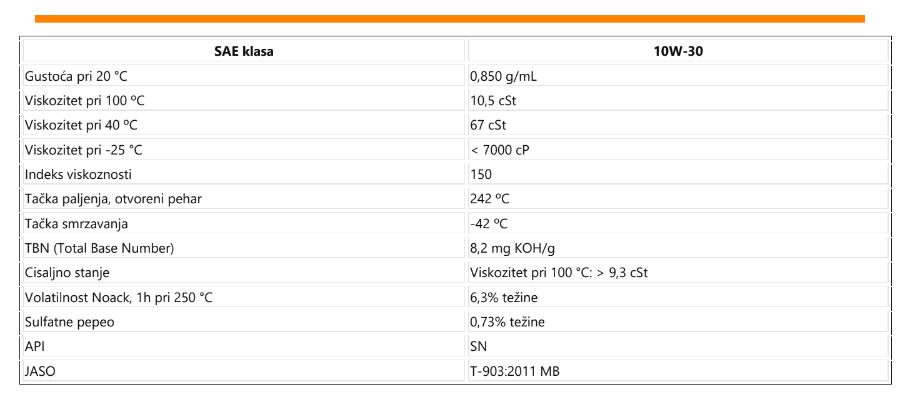
Task: Select the 10,5 cSt value
Action: [493, 101]
